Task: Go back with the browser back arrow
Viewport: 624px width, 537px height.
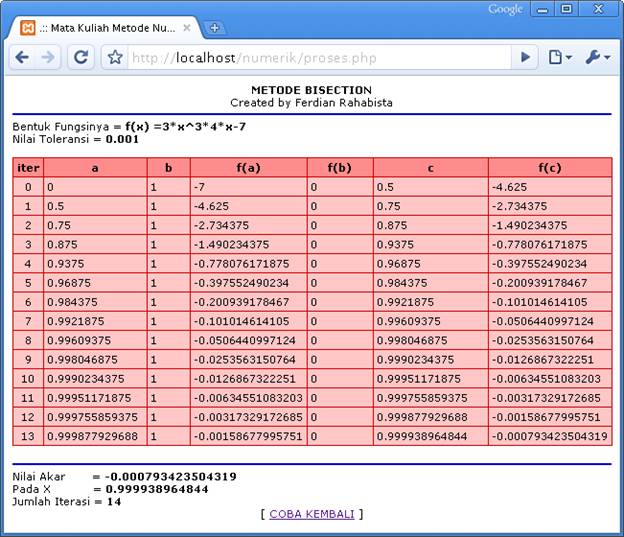Action: 22,57
